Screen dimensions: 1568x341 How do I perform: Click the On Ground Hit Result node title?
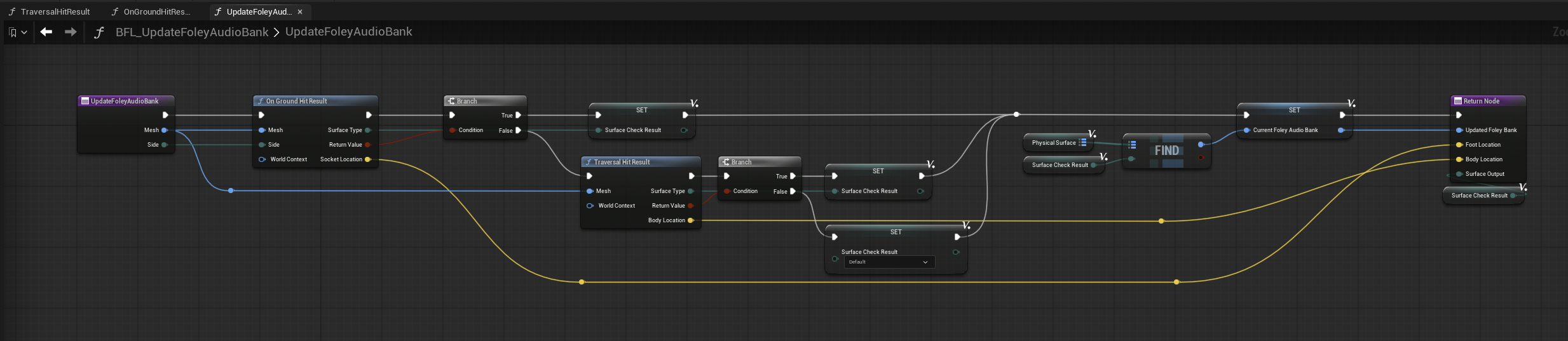pos(315,101)
